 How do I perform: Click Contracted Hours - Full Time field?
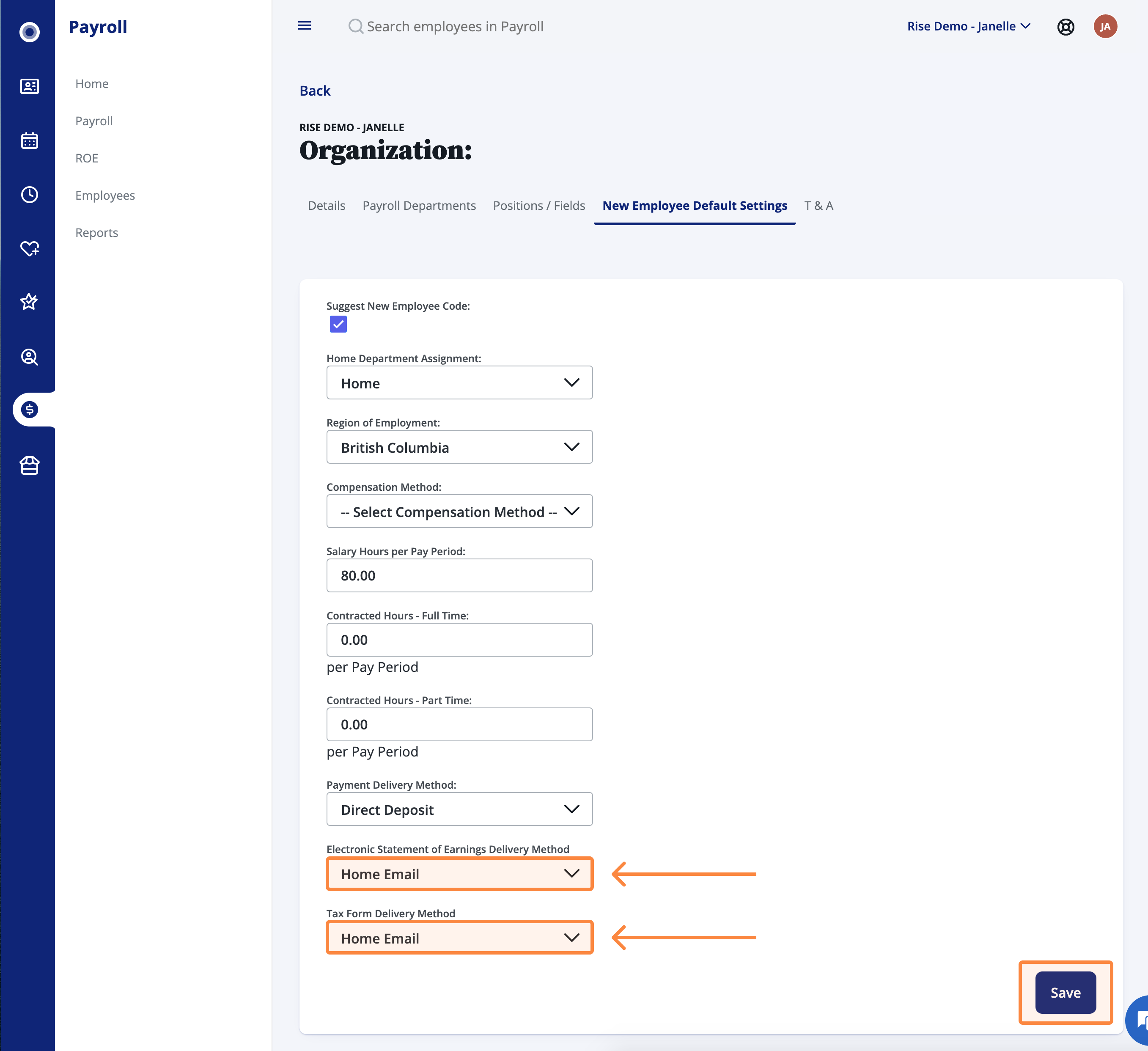click(x=459, y=640)
